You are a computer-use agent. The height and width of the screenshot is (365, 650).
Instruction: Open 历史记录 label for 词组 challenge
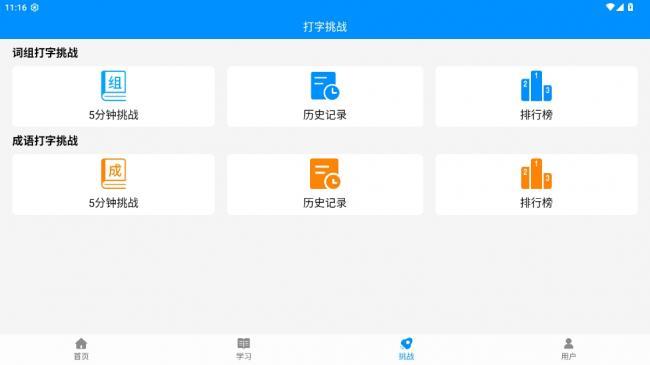(x=325, y=115)
